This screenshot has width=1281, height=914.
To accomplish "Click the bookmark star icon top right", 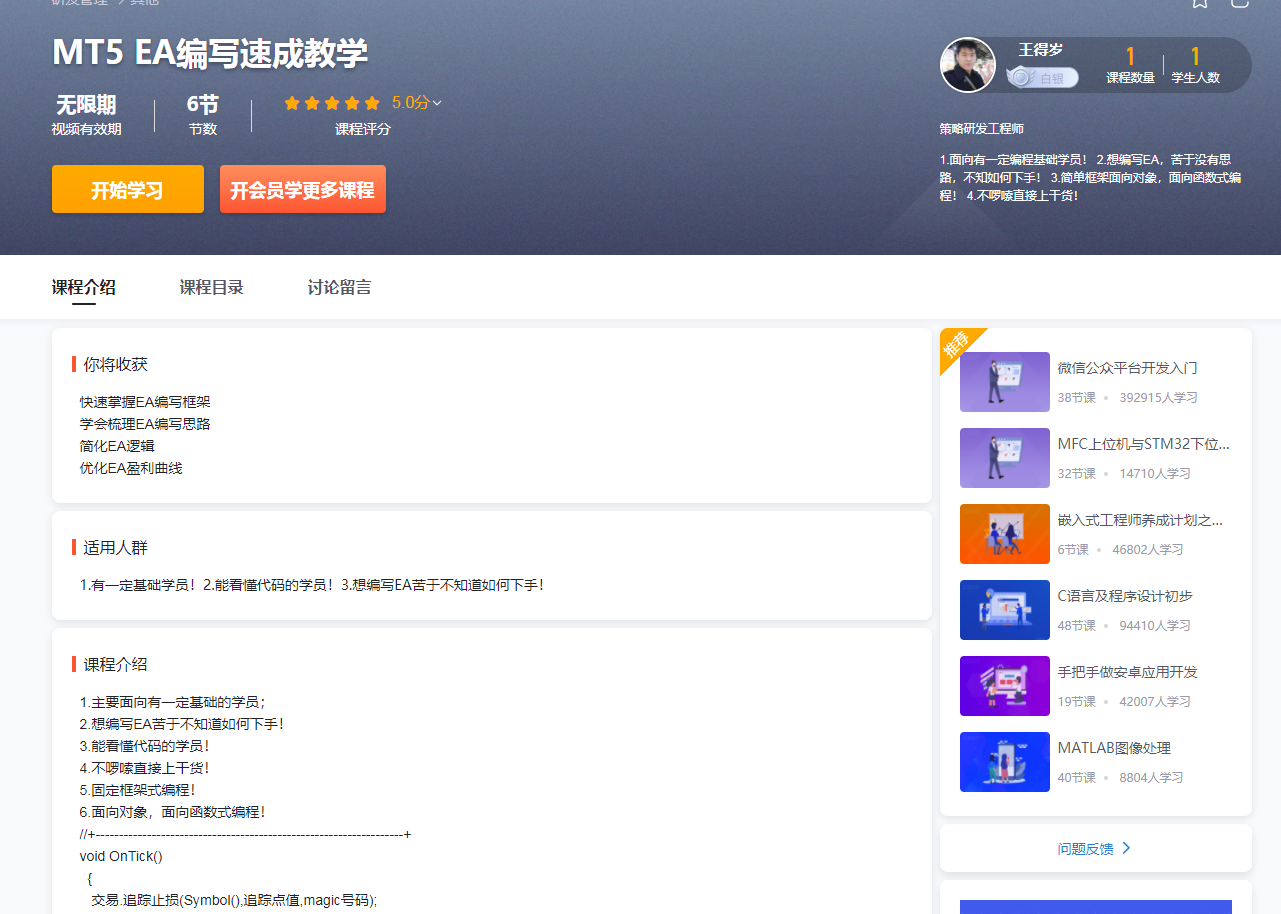I will tap(1200, 4).
